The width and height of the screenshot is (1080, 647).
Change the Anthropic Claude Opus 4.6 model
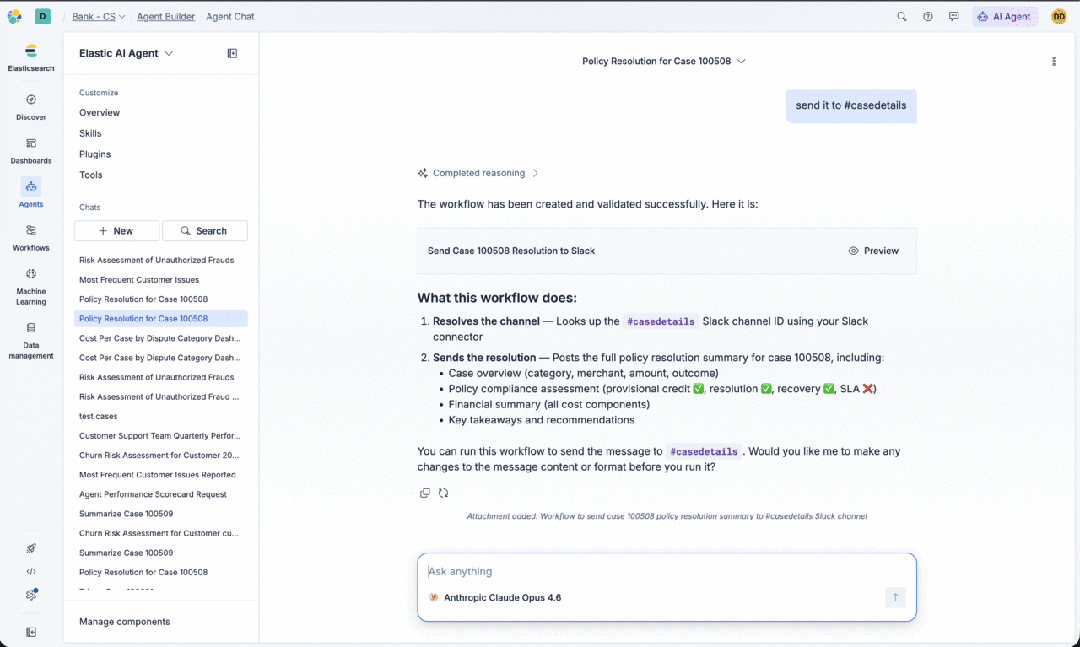pyautogui.click(x=495, y=597)
